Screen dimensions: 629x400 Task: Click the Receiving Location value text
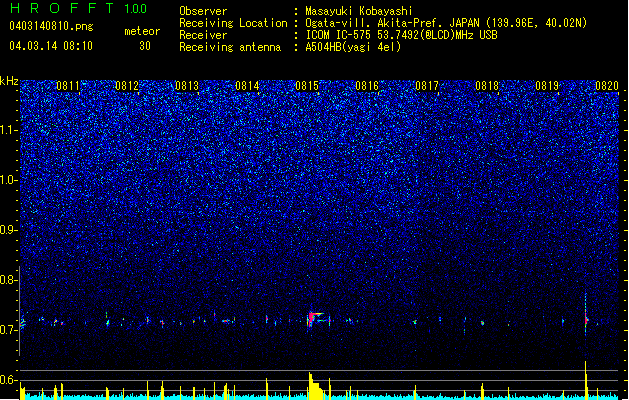[446, 23]
